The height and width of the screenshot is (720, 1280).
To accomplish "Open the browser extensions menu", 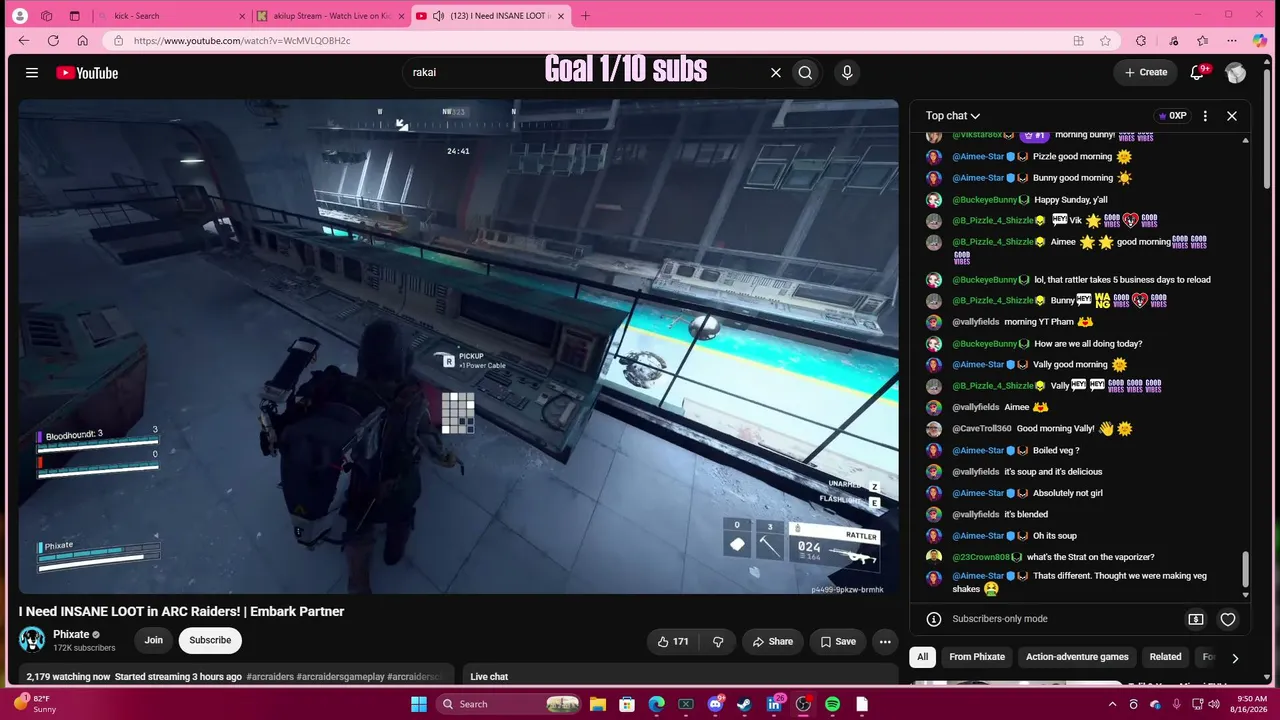I will point(1141,41).
